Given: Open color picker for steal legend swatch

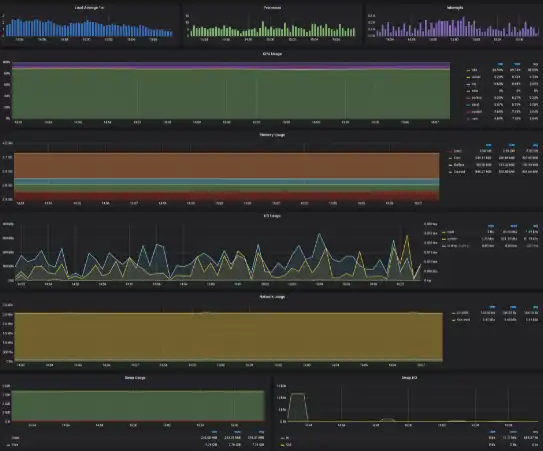Looking at the screenshot, I should point(469,105).
